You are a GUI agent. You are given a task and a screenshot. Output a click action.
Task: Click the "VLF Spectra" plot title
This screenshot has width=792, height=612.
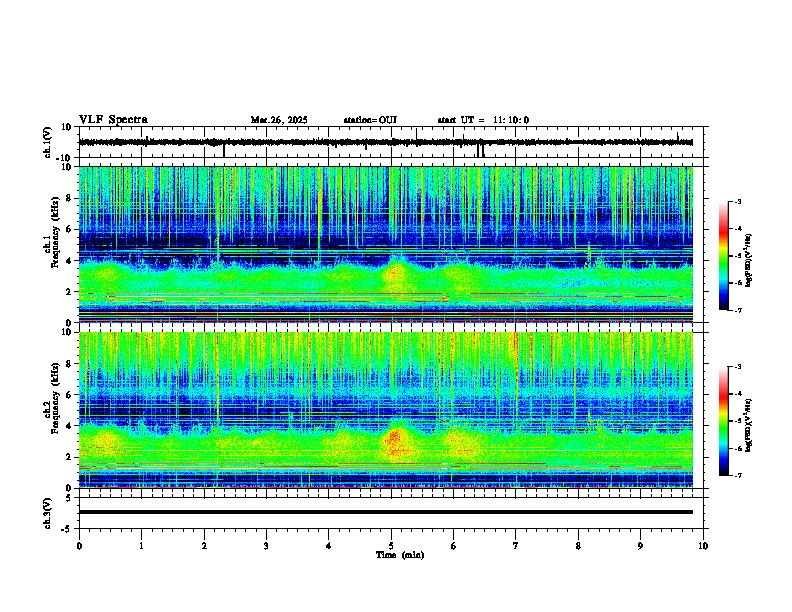tap(113, 120)
